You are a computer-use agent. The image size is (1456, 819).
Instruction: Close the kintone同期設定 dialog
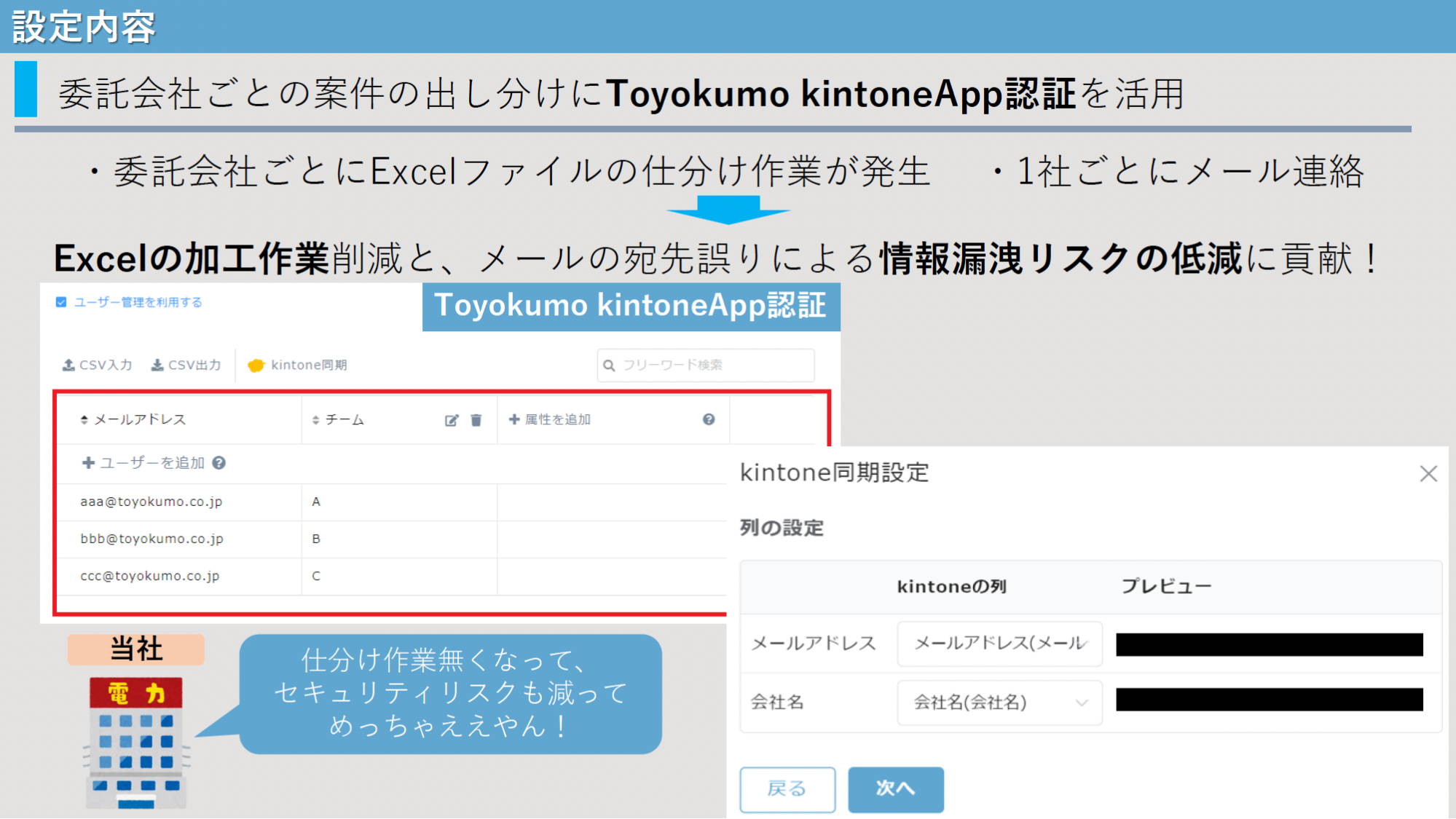tap(1428, 474)
